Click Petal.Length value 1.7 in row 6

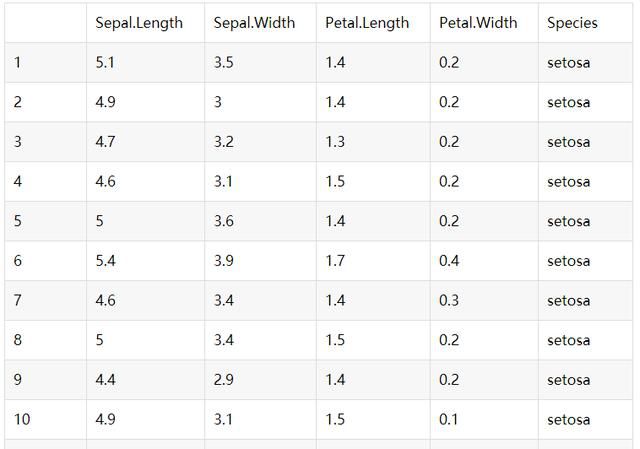(335, 261)
